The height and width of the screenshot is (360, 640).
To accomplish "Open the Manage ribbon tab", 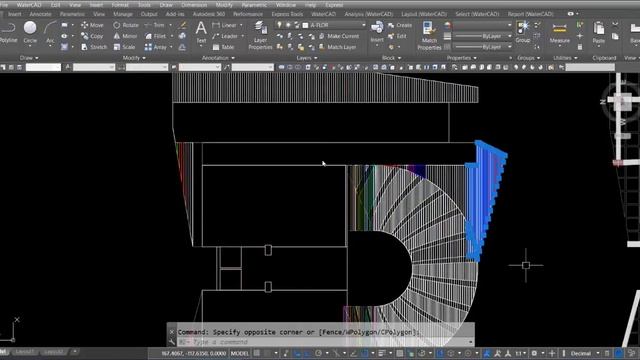I will coord(122,14).
